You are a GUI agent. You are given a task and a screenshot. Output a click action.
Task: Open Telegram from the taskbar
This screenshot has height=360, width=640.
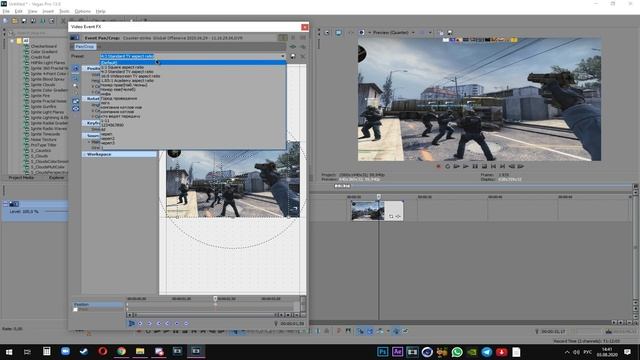tap(487, 351)
